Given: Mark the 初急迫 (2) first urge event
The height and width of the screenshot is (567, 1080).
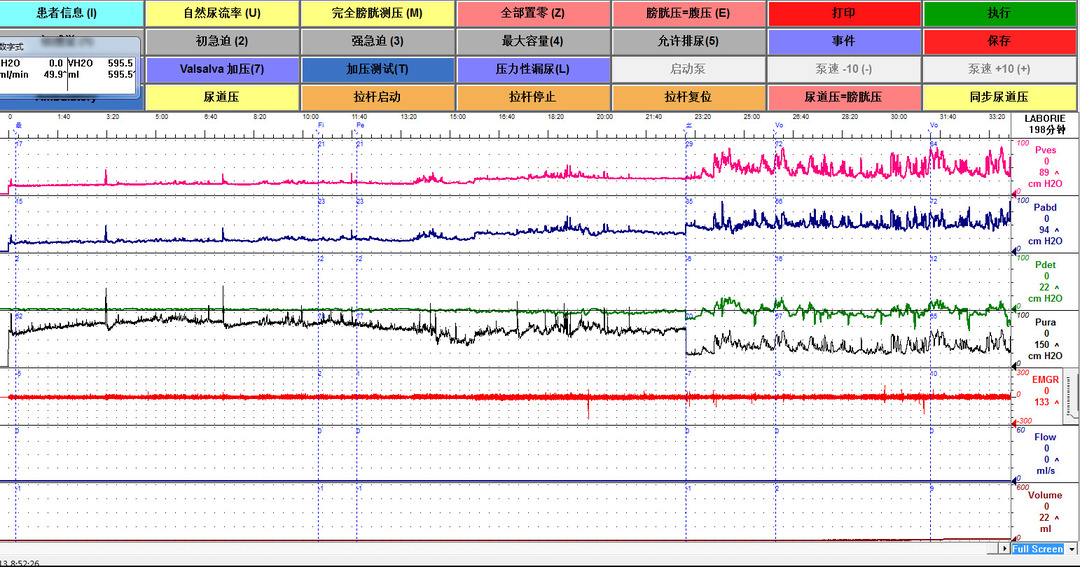Looking at the screenshot, I should point(222,42).
